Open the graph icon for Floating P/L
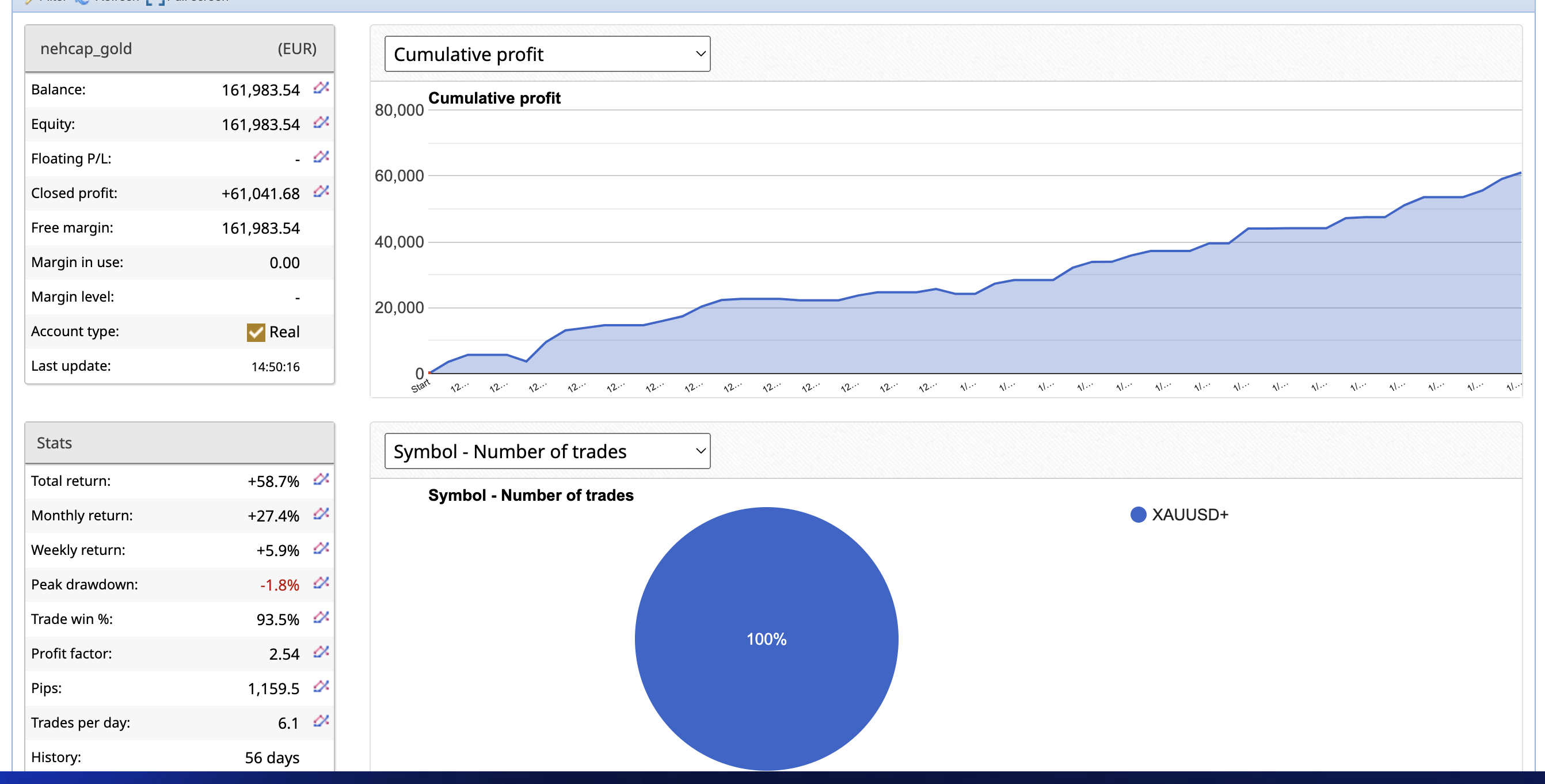1545x784 pixels. click(x=321, y=157)
